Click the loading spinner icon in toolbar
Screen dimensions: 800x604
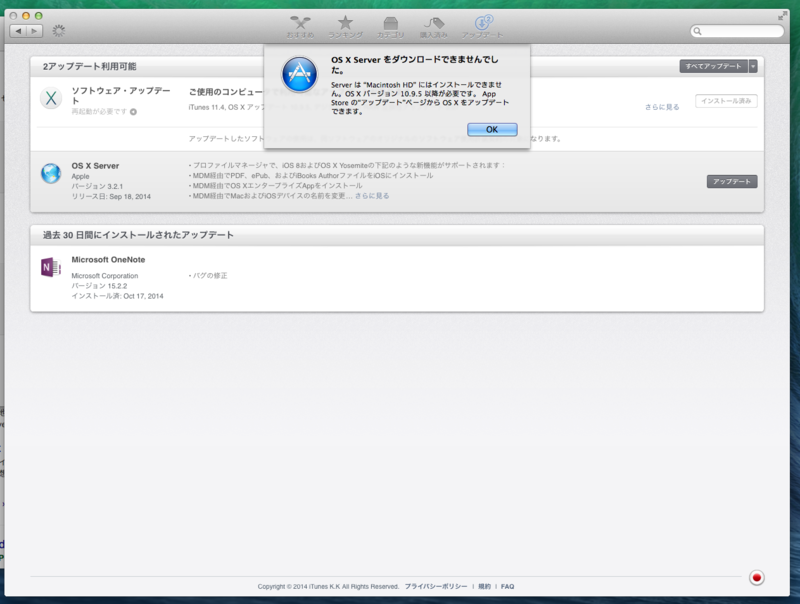pyautogui.click(x=59, y=31)
